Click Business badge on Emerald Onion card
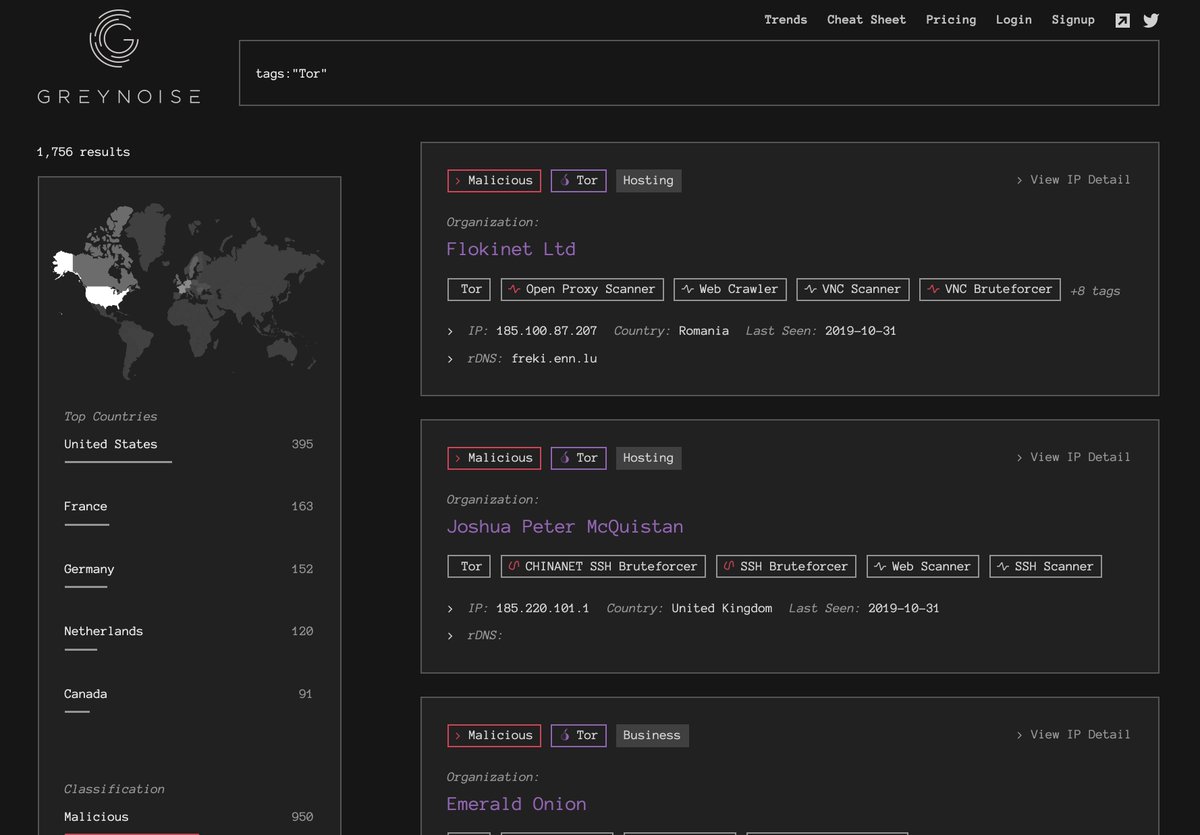 [652, 735]
